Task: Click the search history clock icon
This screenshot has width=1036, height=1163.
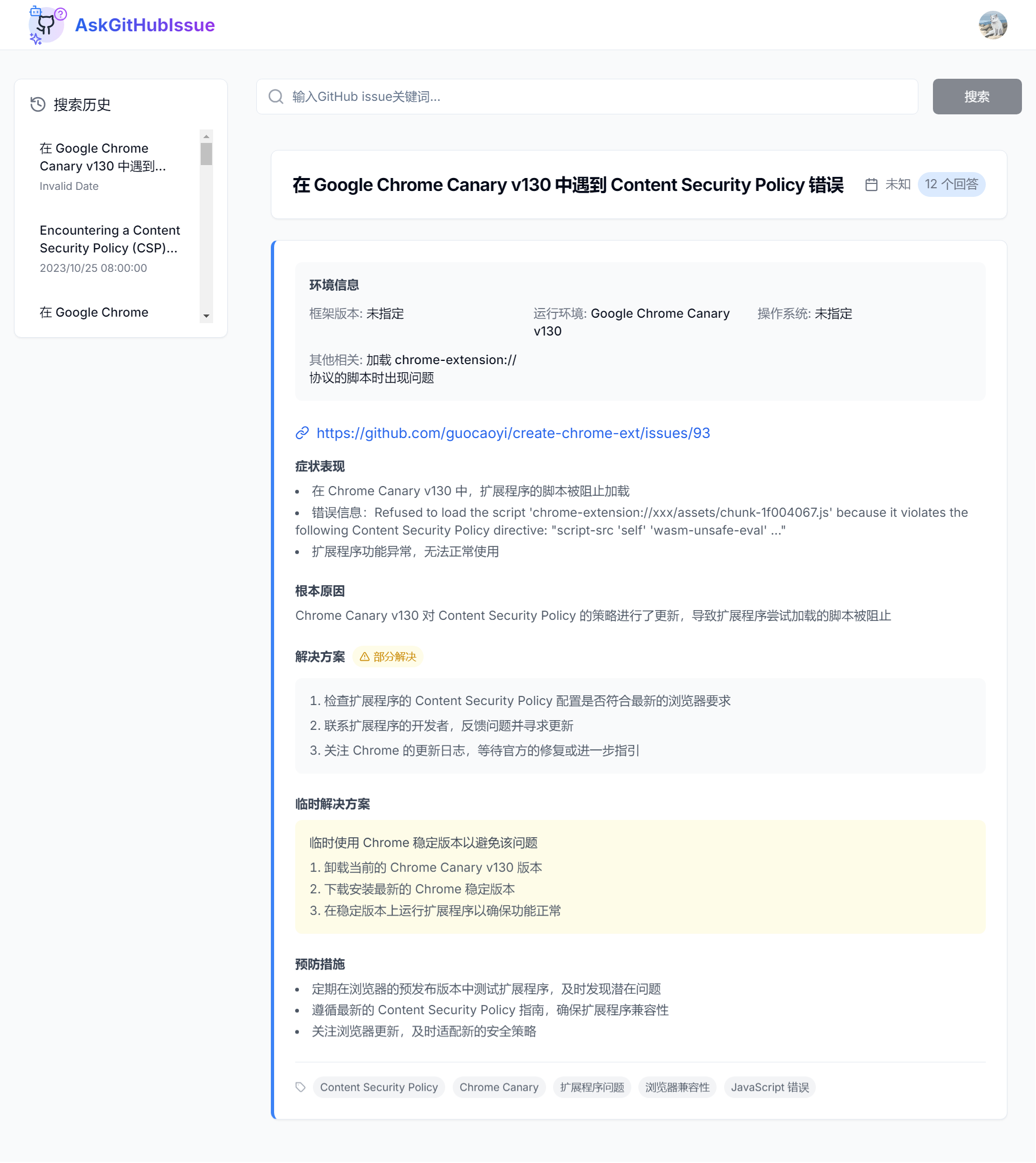Action: [38, 104]
